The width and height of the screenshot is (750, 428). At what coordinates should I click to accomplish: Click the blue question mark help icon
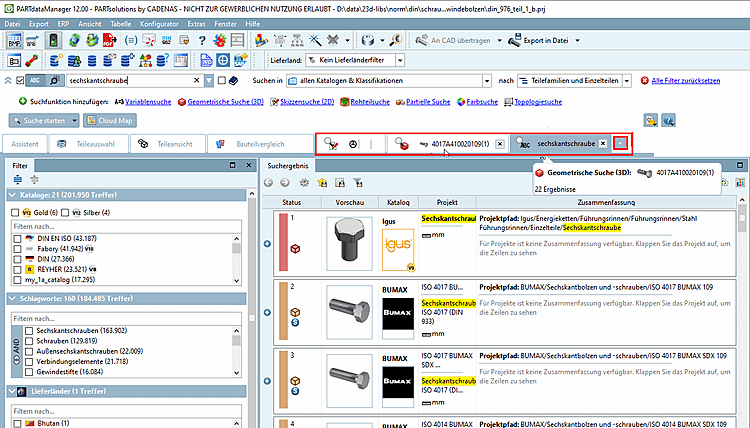[202, 41]
